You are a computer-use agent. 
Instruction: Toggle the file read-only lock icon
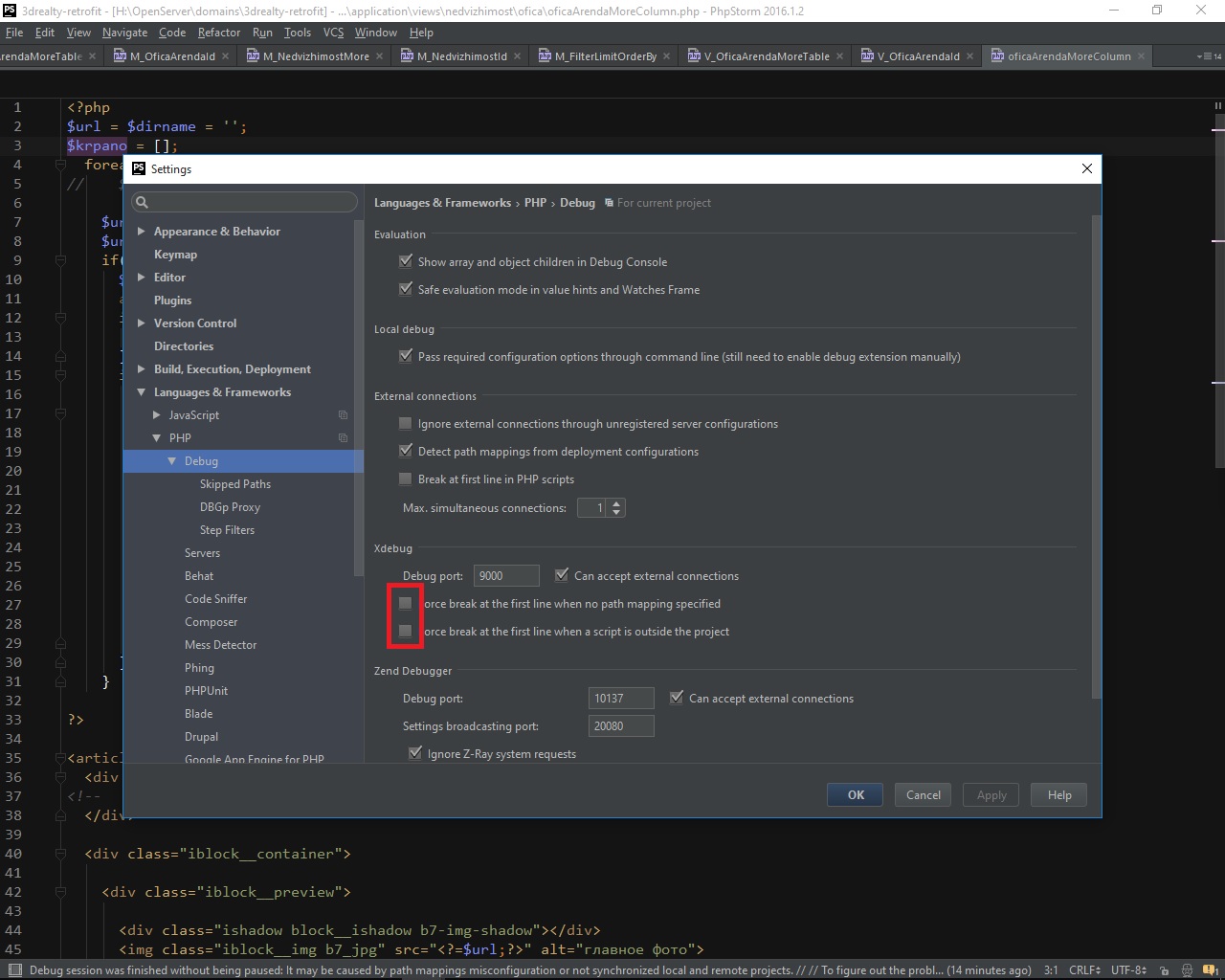click(1164, 969)
